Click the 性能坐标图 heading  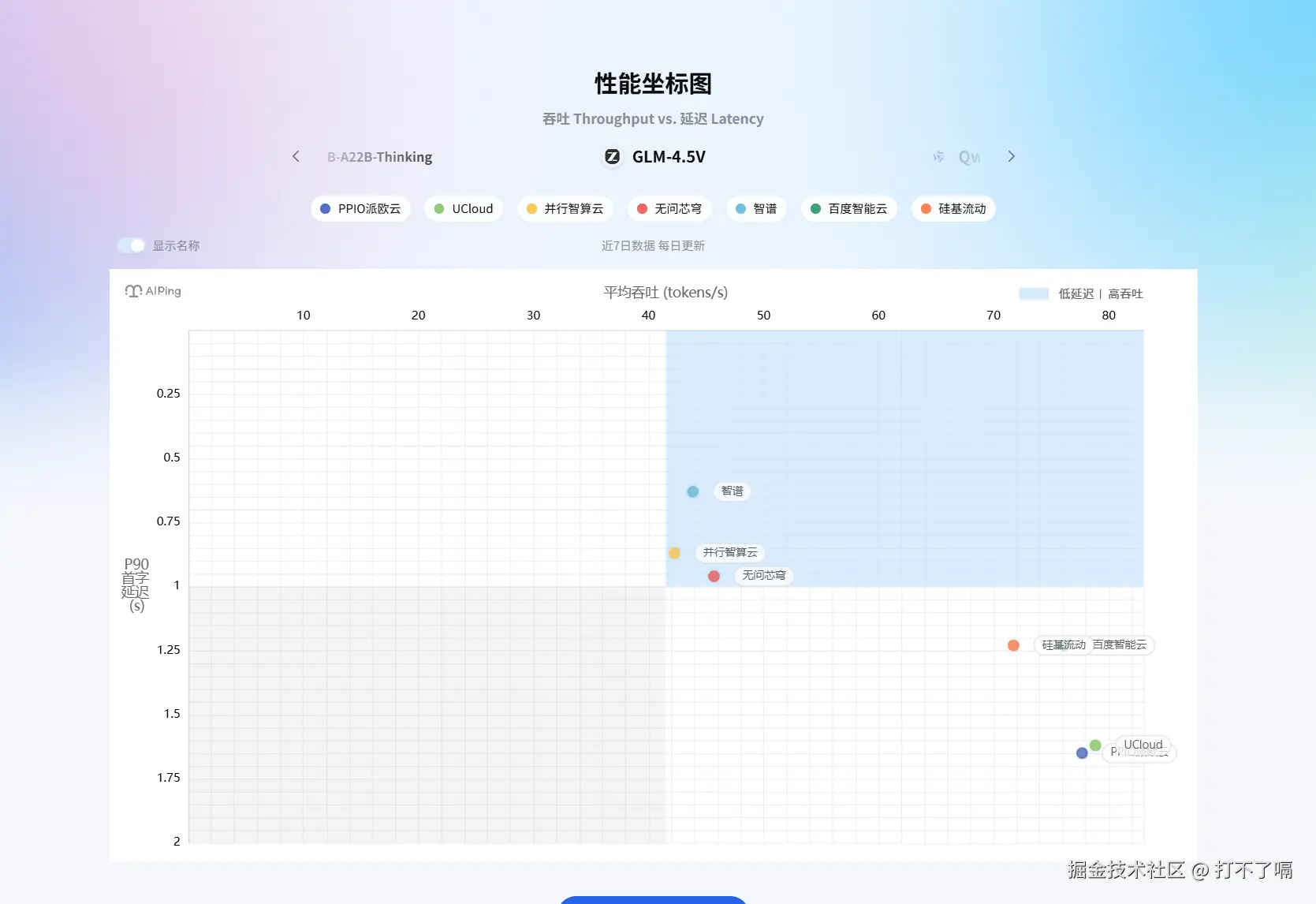[x=653, y=84]
